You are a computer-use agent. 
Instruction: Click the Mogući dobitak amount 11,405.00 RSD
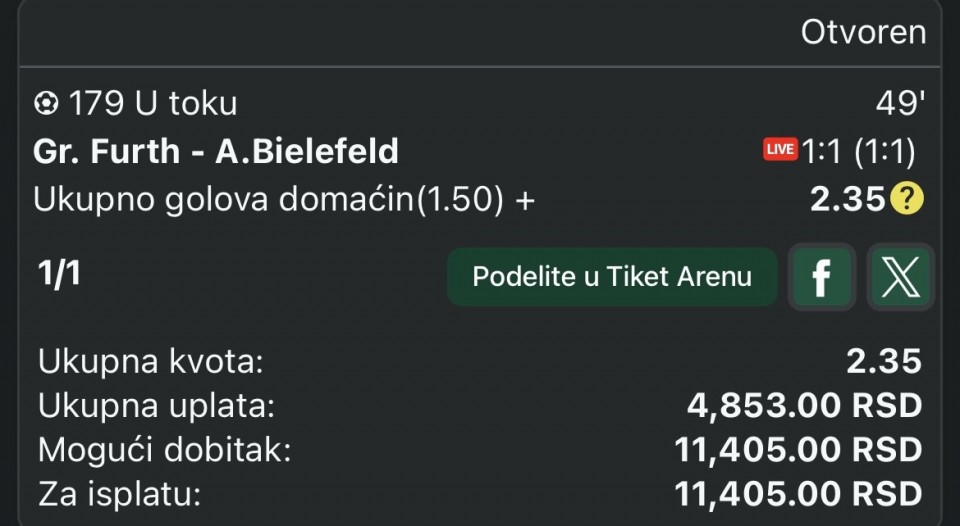tap(798, 450)
